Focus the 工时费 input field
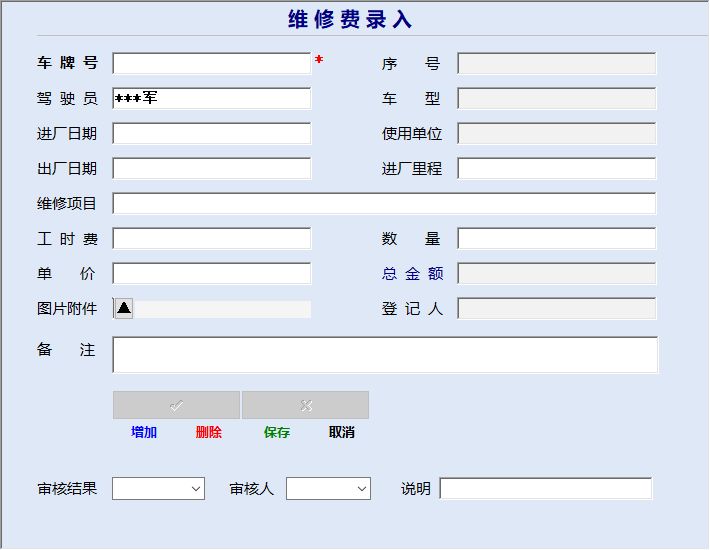710x550 pixels. coord(212,239)
